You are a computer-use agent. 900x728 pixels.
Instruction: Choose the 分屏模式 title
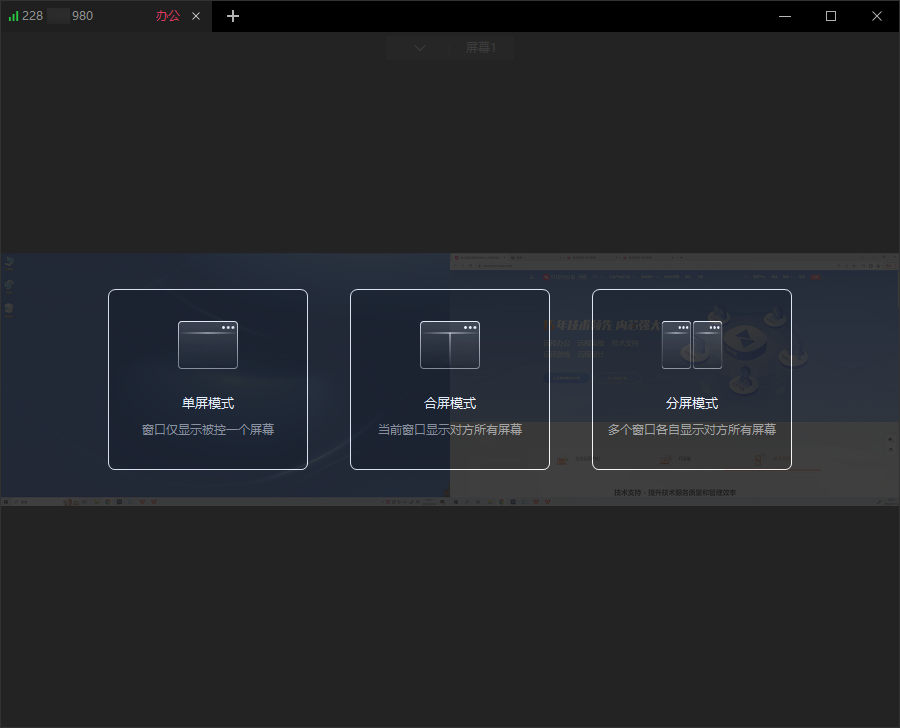coord(692,403)
